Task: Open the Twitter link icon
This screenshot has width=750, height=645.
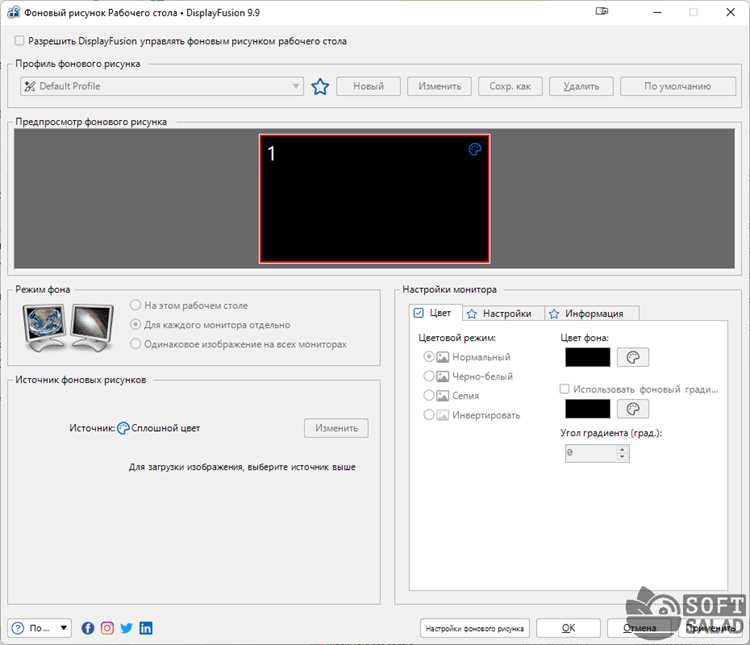Action: coord(126,628)
